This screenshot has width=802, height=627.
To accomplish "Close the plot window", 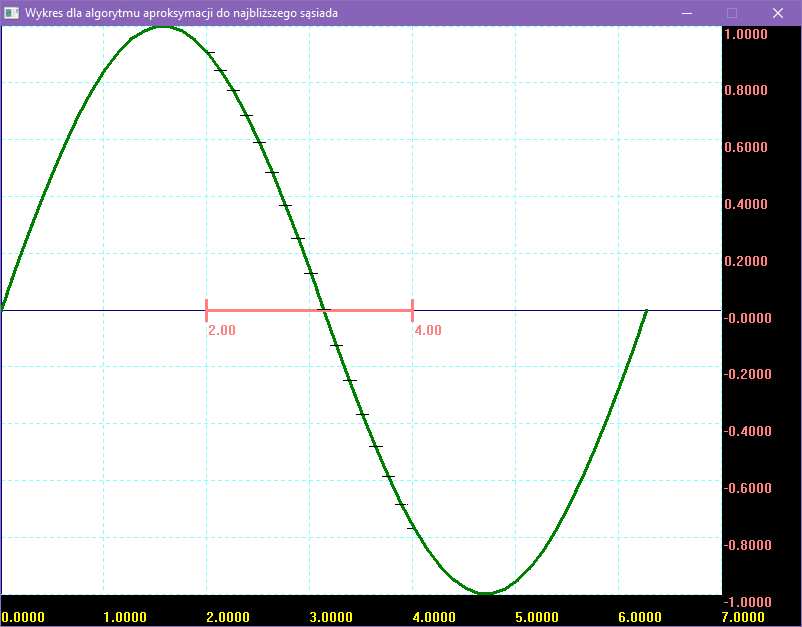I will [x=777, y=13].
